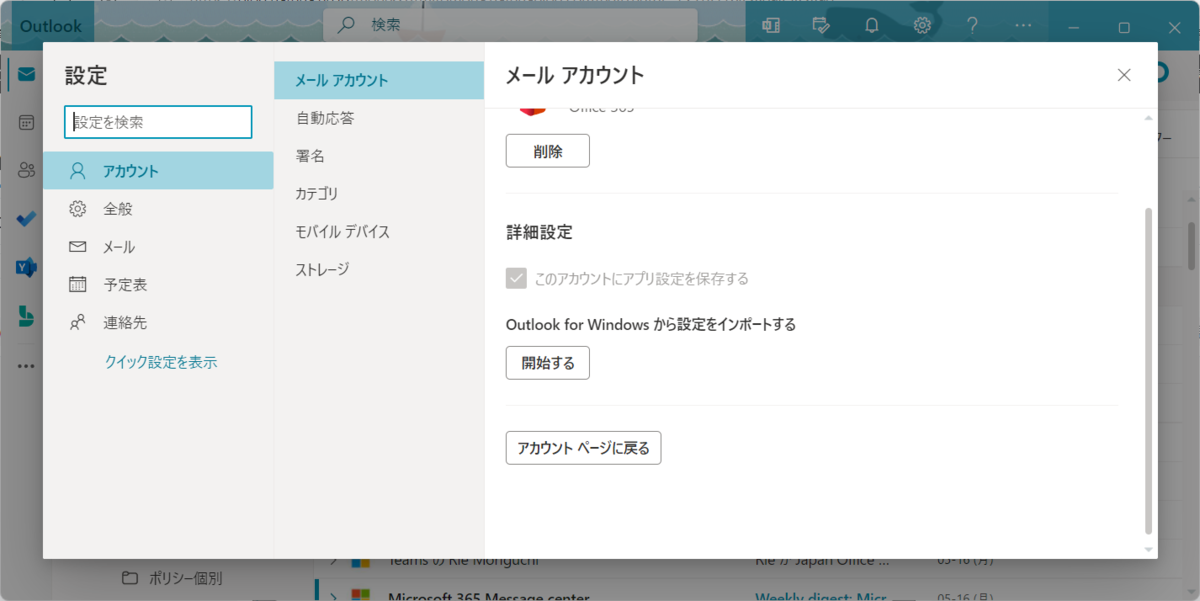Viewport: 1200px width, 601px height.
Task: Click the 削除 button
Action: [x=548, y=151]
